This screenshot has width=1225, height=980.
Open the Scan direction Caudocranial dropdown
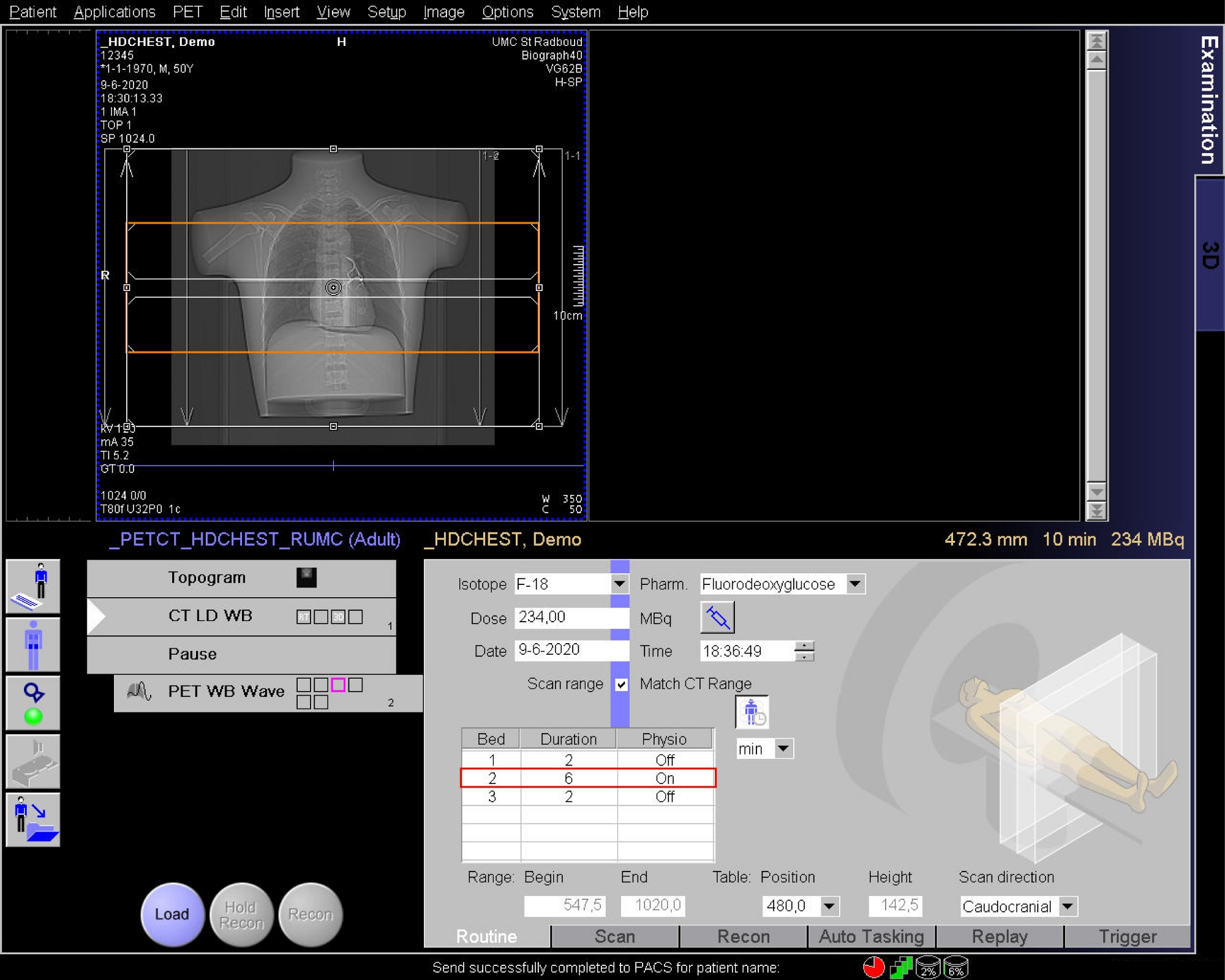[x=1067, y=906]
